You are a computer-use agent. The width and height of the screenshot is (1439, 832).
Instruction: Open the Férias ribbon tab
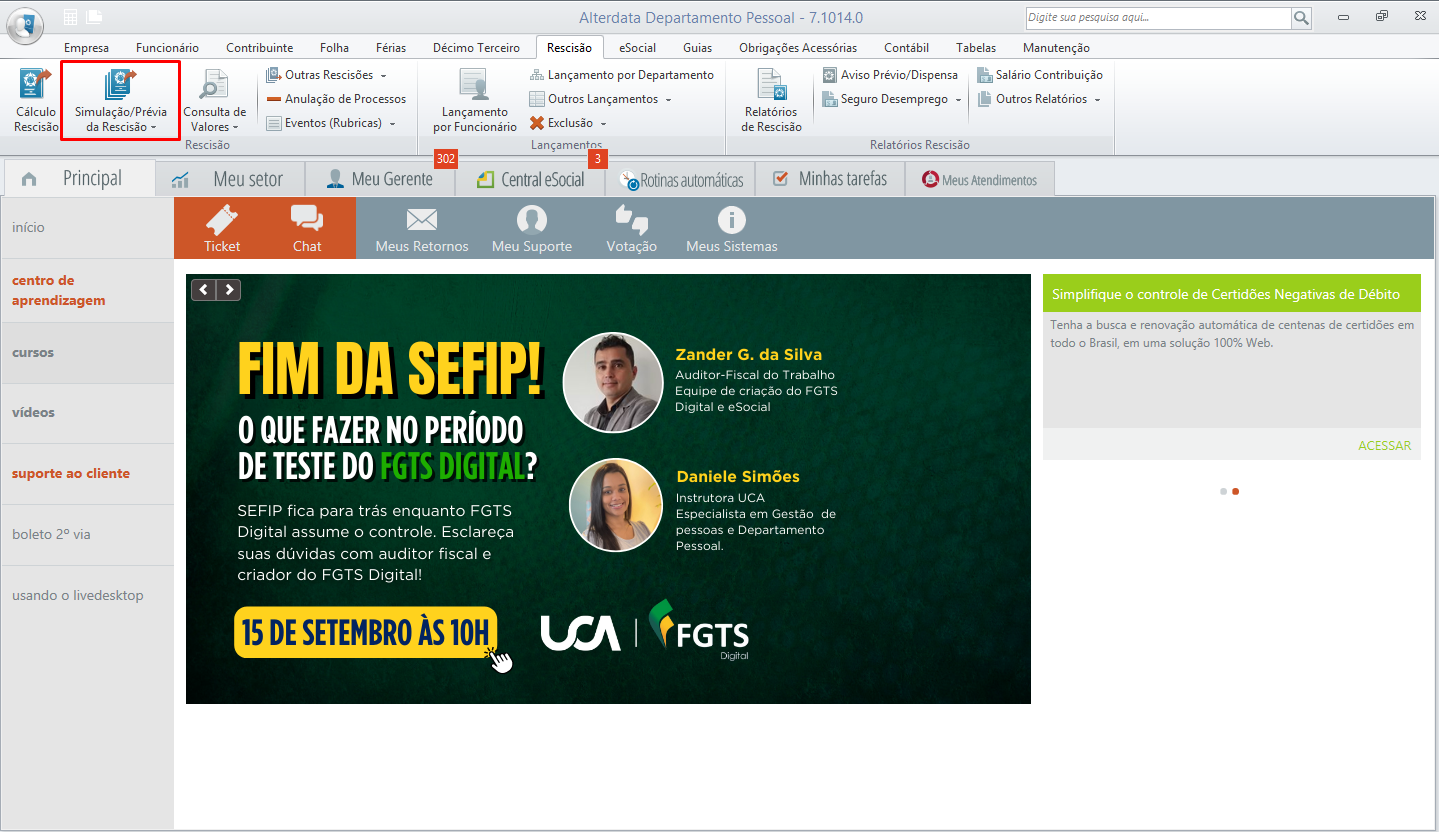tap(391, 48)
